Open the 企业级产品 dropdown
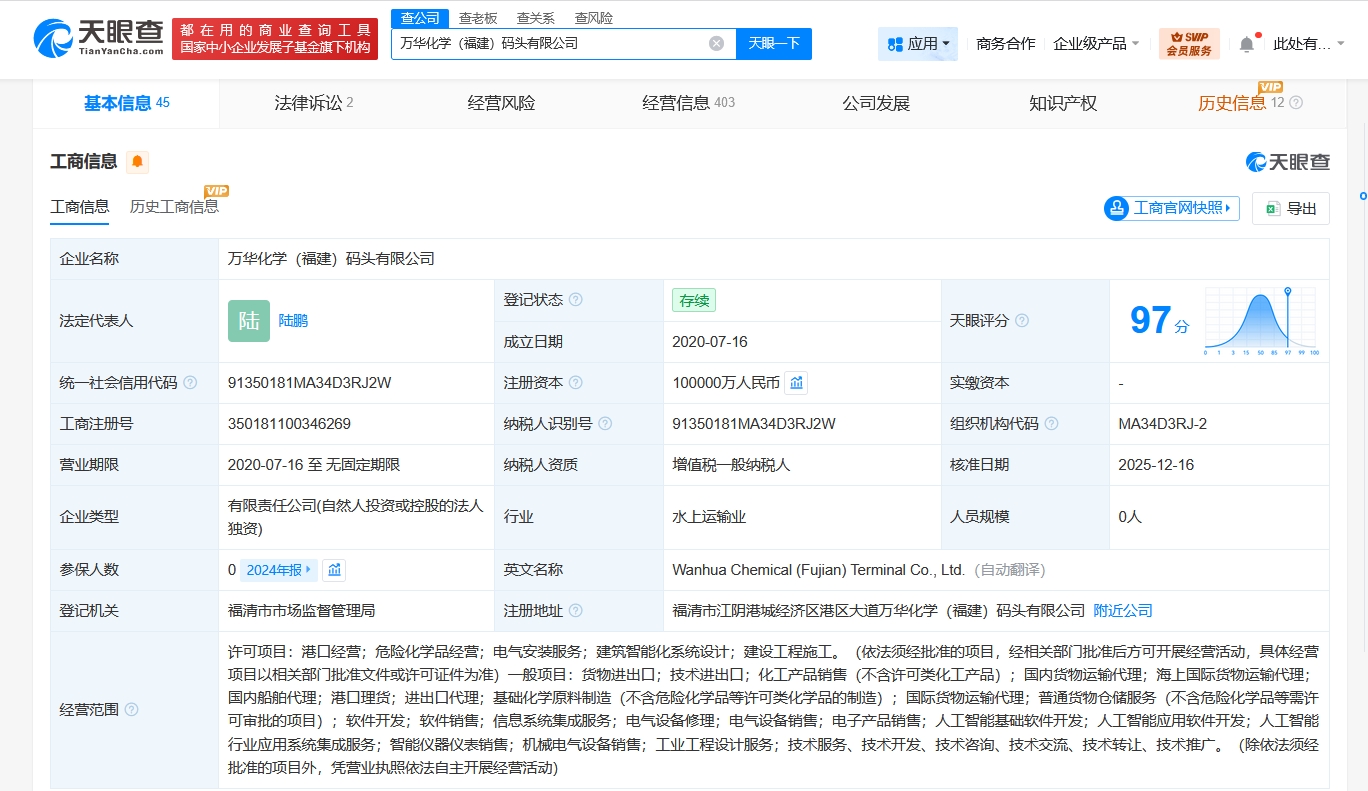 1096,44
